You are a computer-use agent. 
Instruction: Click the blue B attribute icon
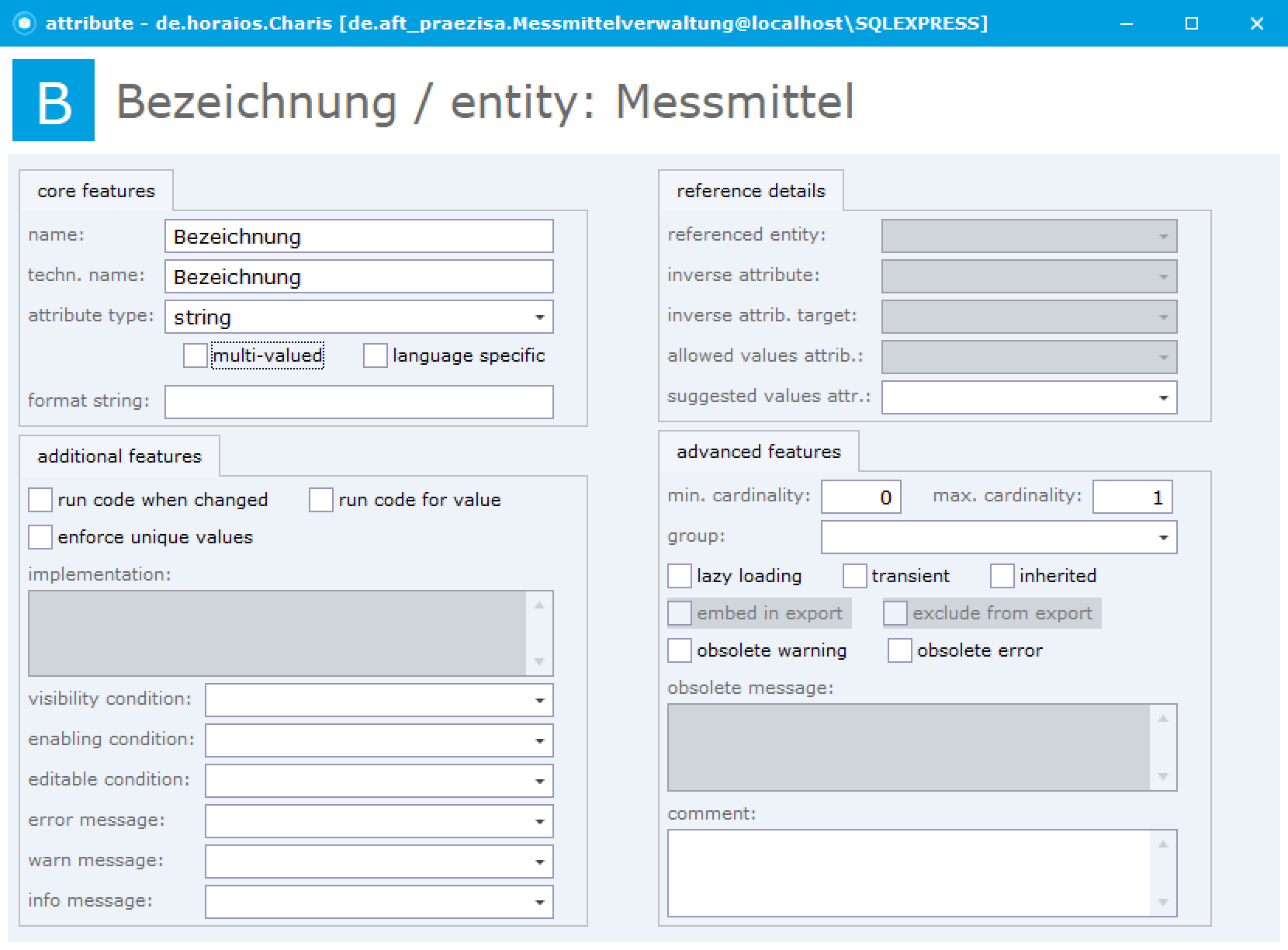[x=54, y=100]
